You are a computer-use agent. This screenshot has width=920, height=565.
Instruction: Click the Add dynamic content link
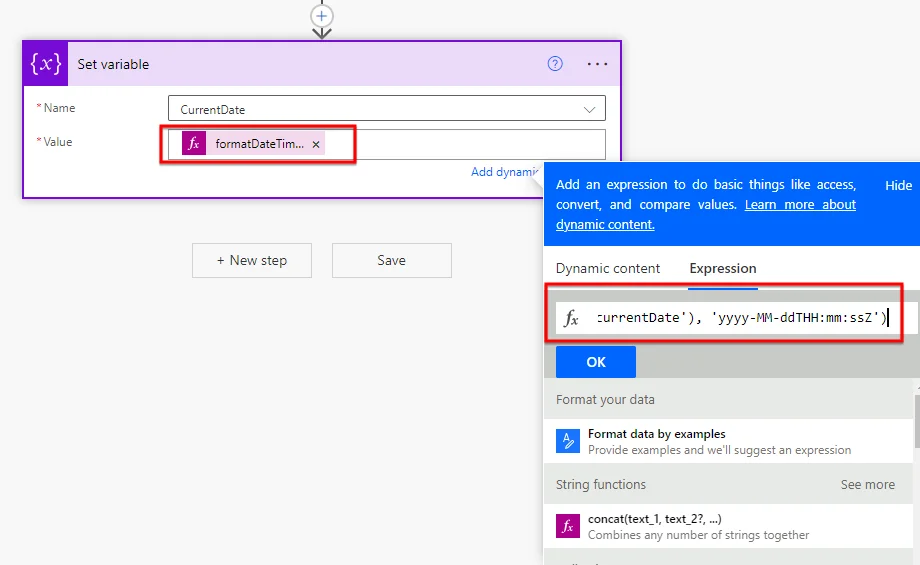coord(506,172)
